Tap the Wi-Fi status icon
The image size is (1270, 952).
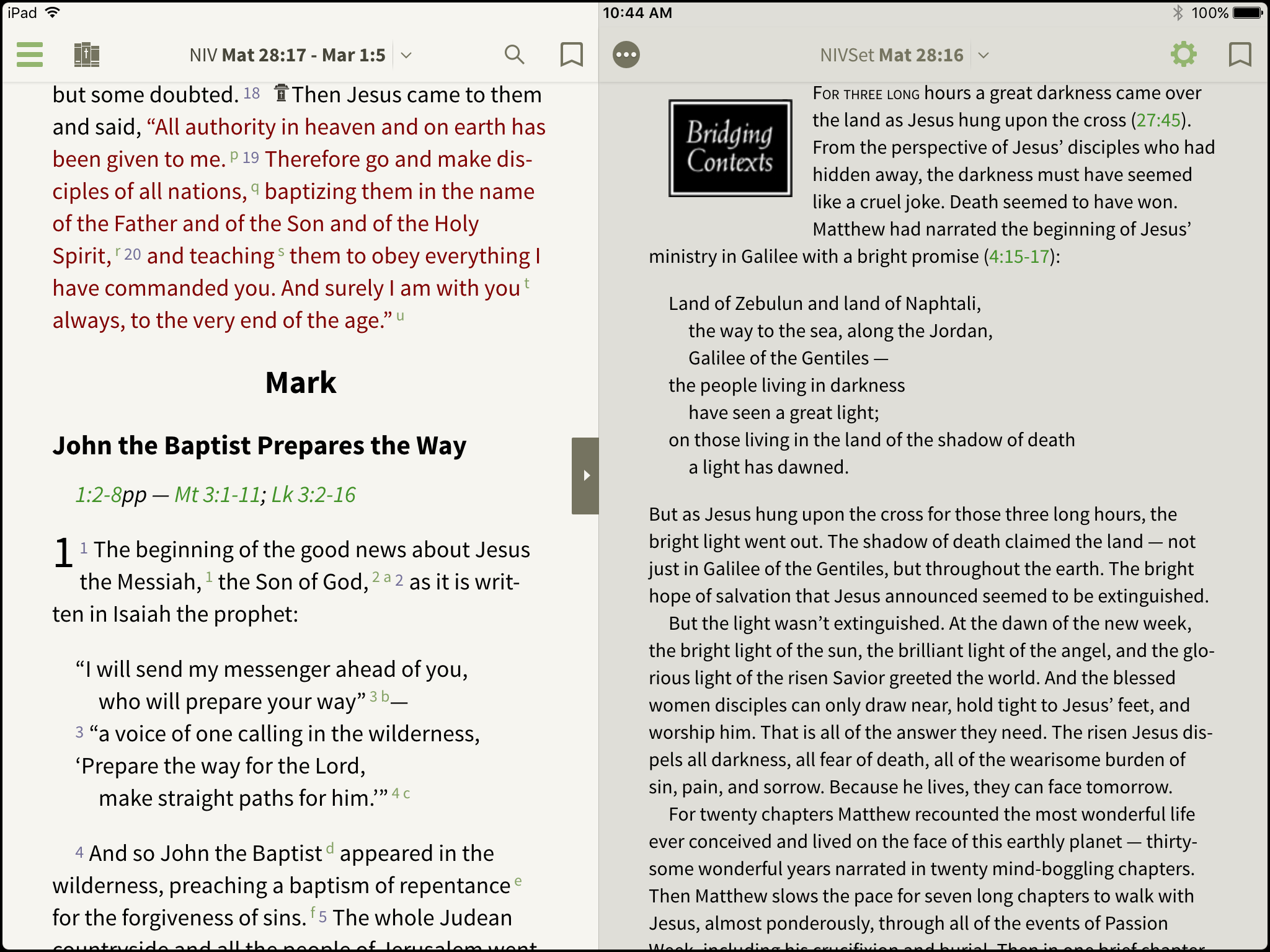pyautogui.click(x=53, y=12)
